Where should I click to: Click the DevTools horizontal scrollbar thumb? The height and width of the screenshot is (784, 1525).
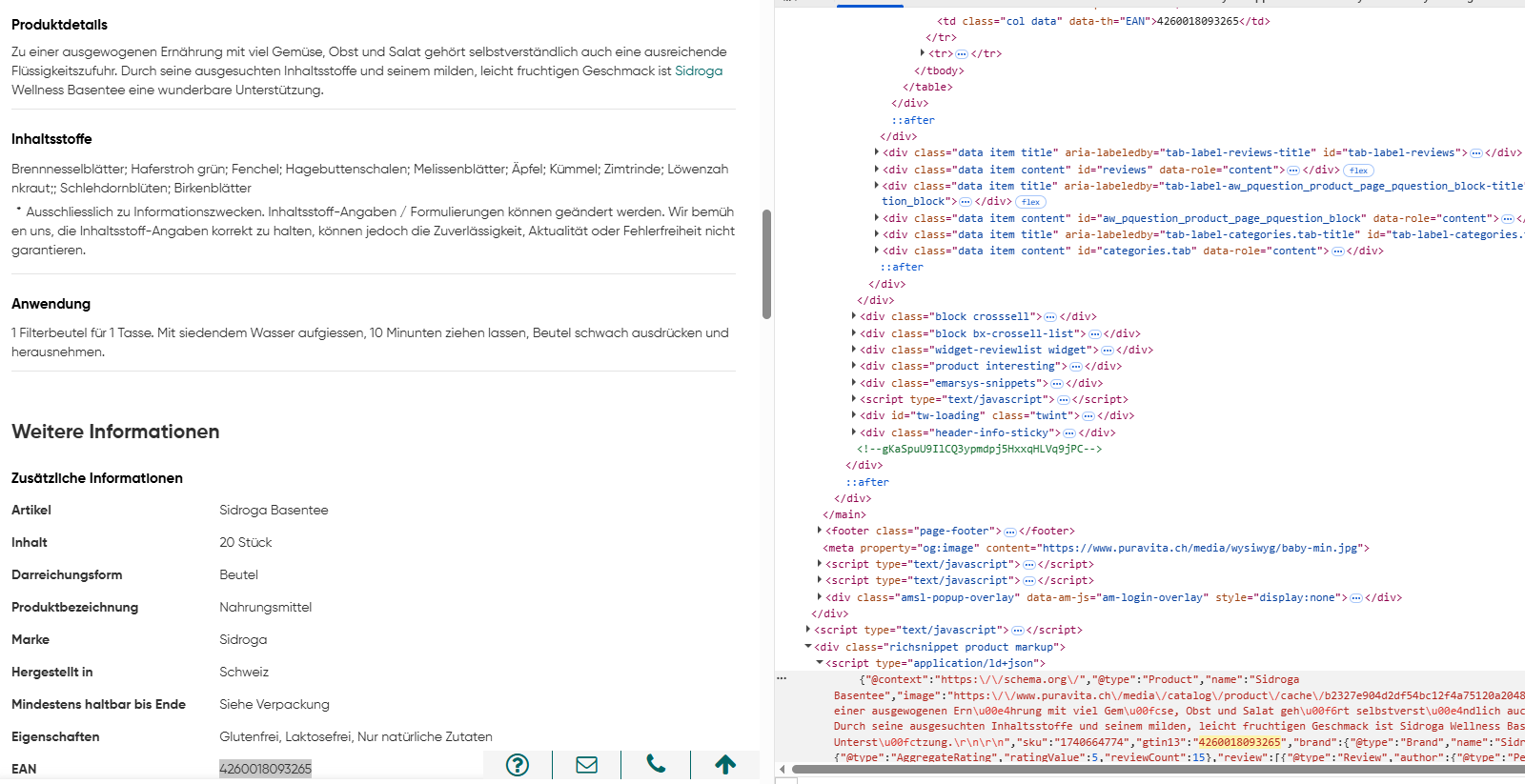click(x=1158, y=769)
